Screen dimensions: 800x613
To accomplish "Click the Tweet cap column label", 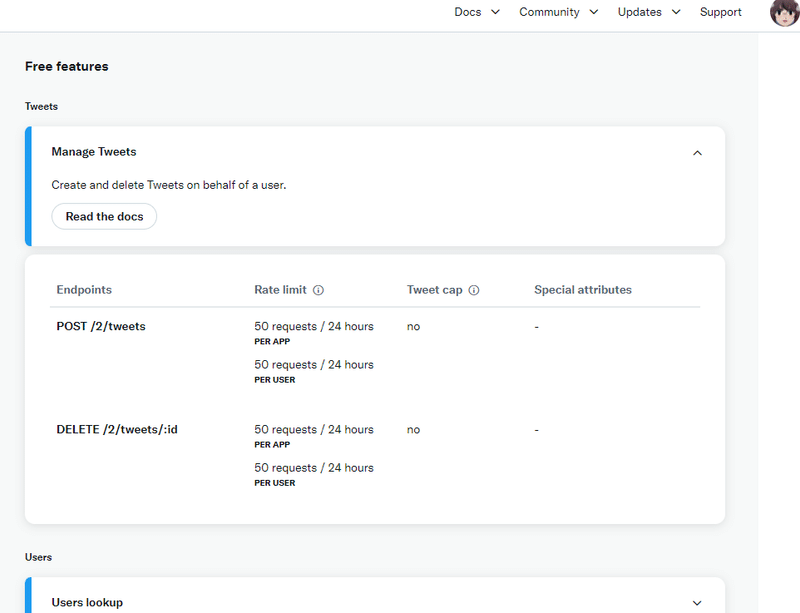I will [x=435, y=289].
